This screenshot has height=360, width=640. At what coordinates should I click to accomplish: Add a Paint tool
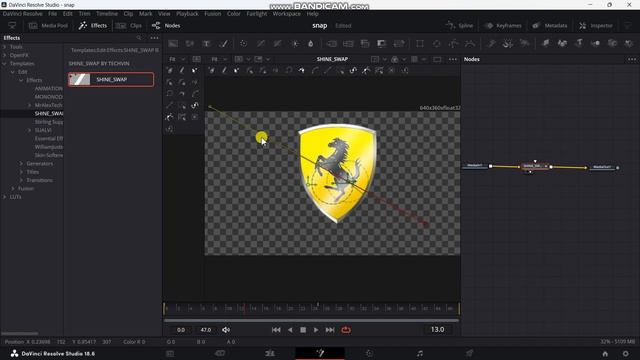223,43
